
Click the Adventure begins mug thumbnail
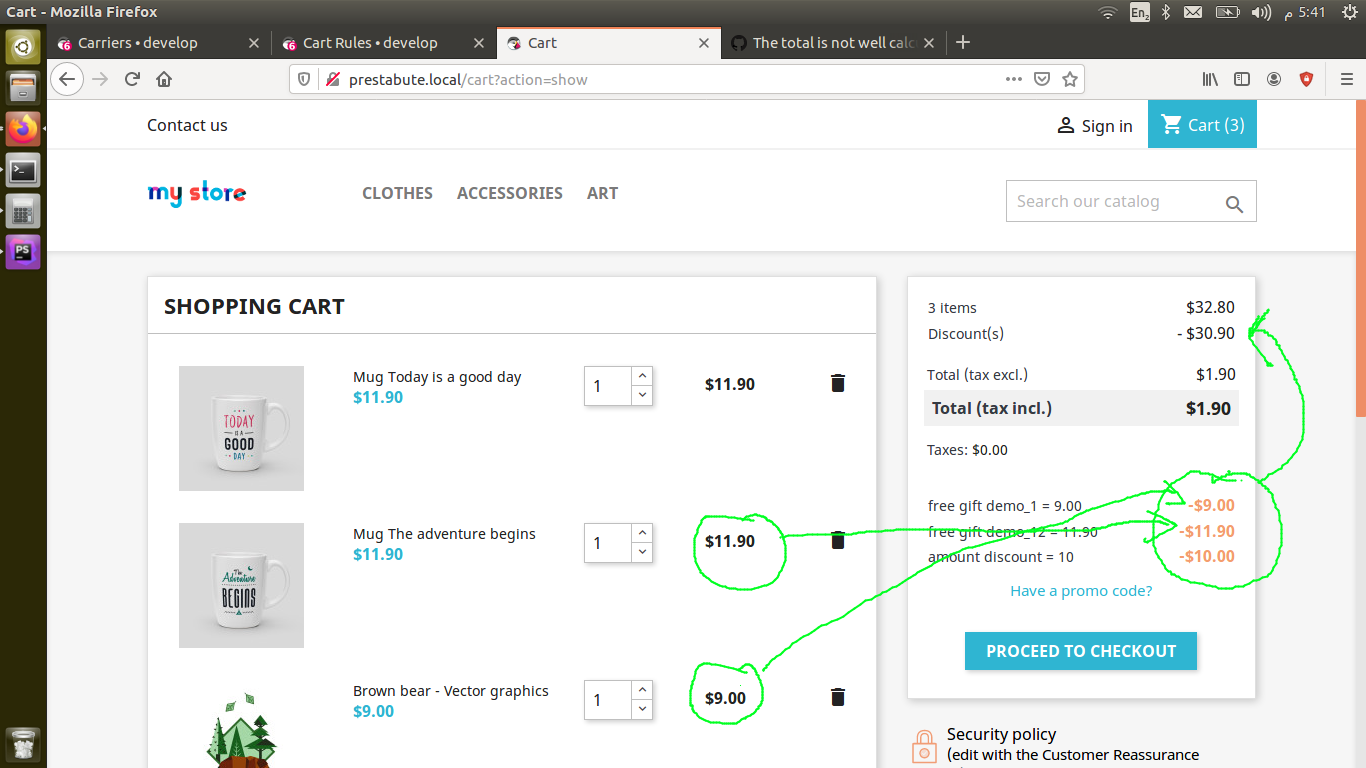point(241,585)
